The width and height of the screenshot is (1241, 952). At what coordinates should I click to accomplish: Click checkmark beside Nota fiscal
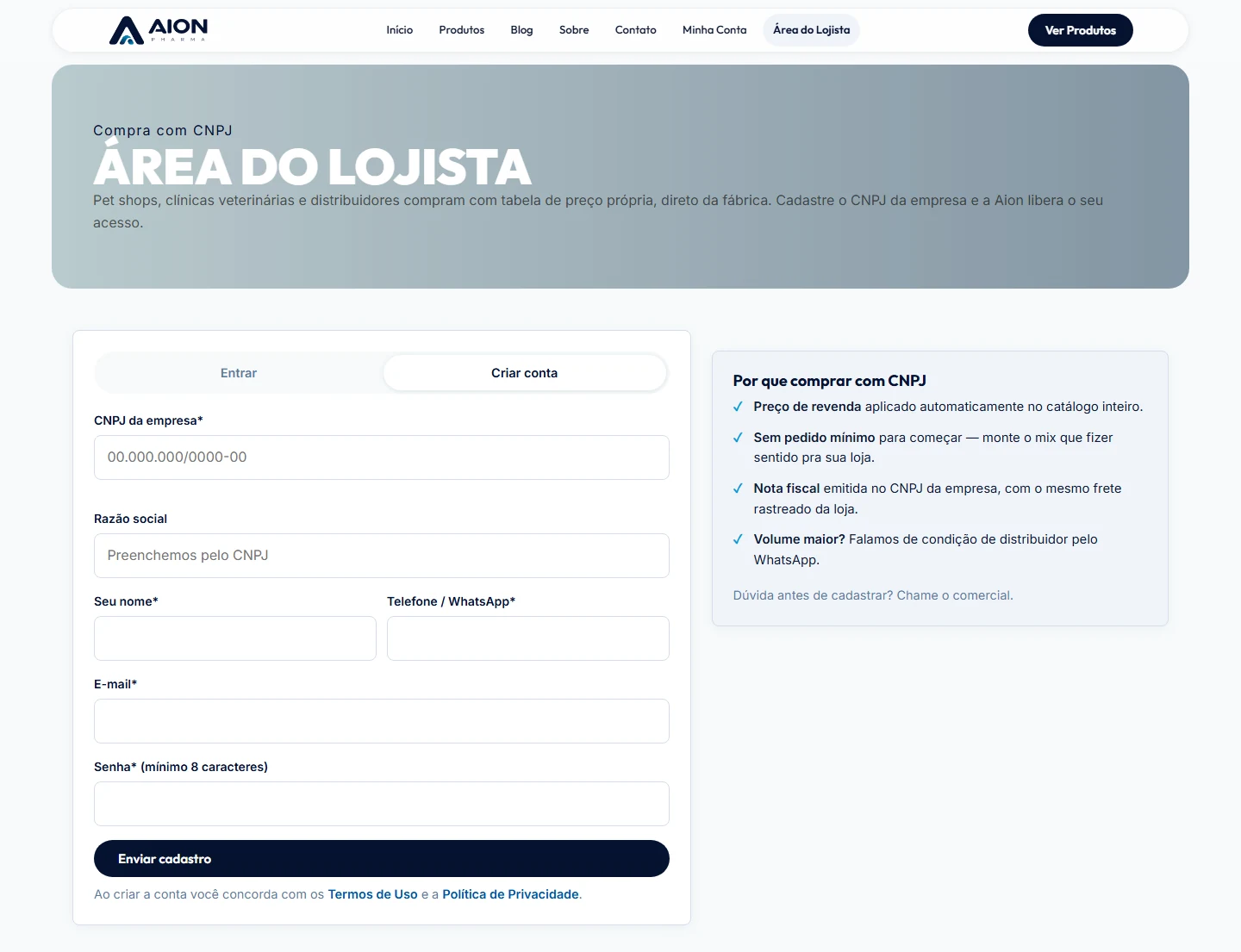click(x=738, y=488)
